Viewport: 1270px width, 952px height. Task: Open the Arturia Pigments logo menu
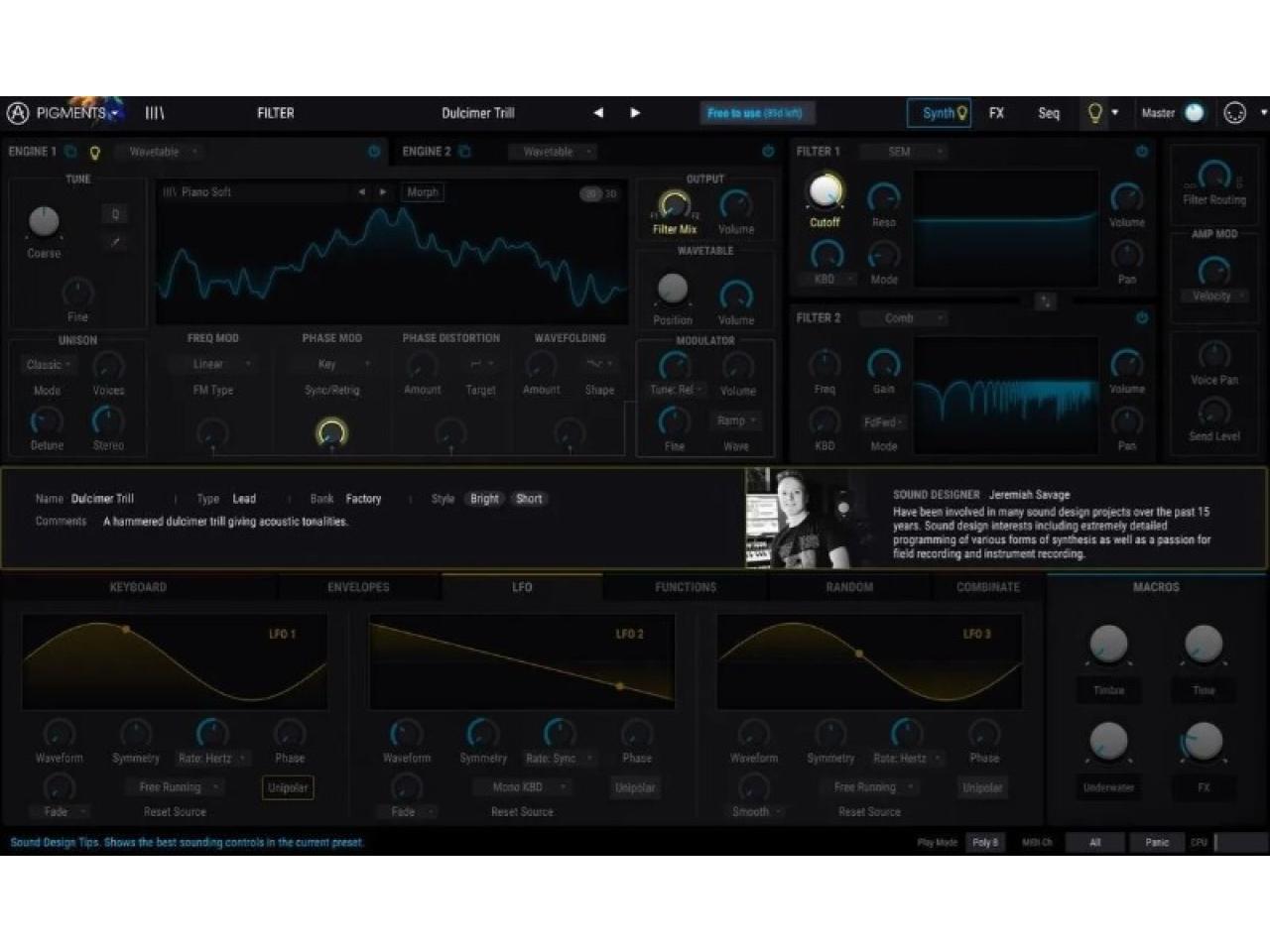click(63, 113)
